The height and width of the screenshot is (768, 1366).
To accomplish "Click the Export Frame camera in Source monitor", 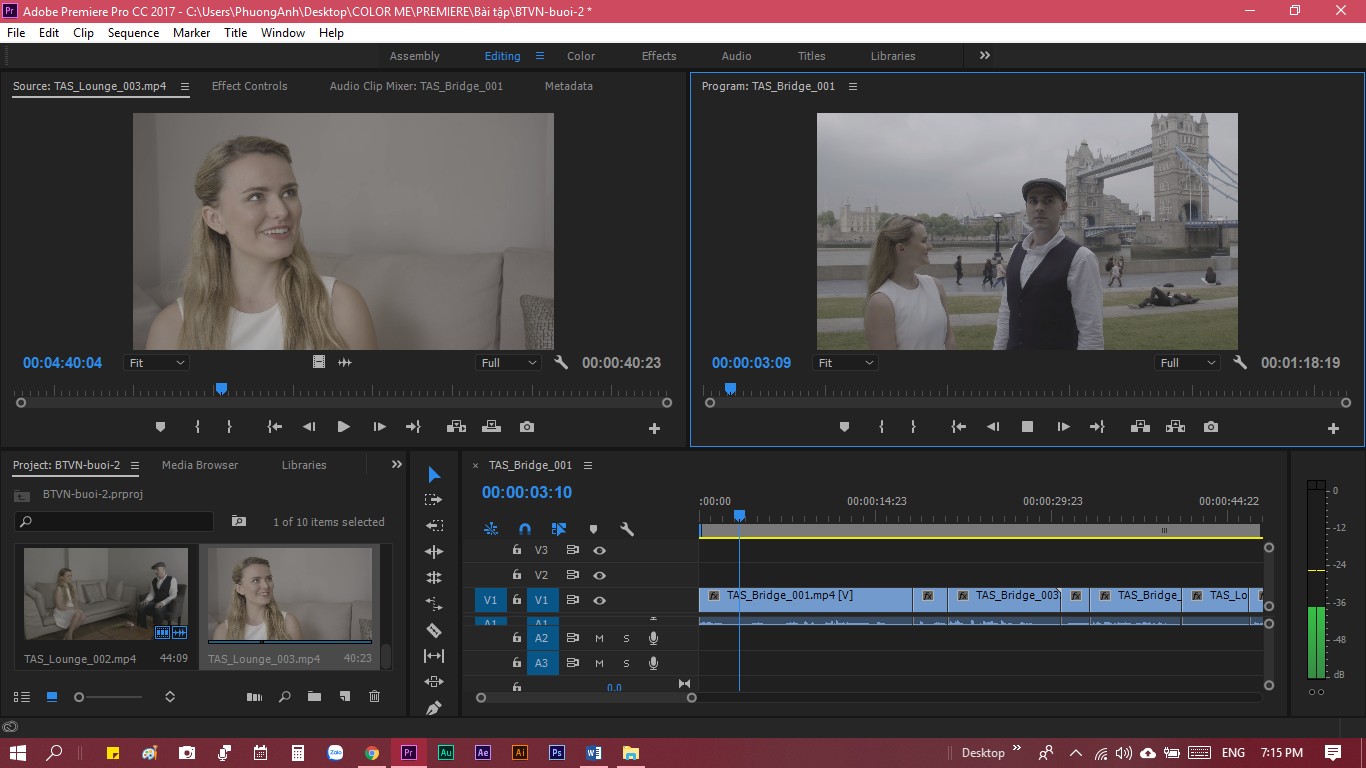I will [527, 427].
